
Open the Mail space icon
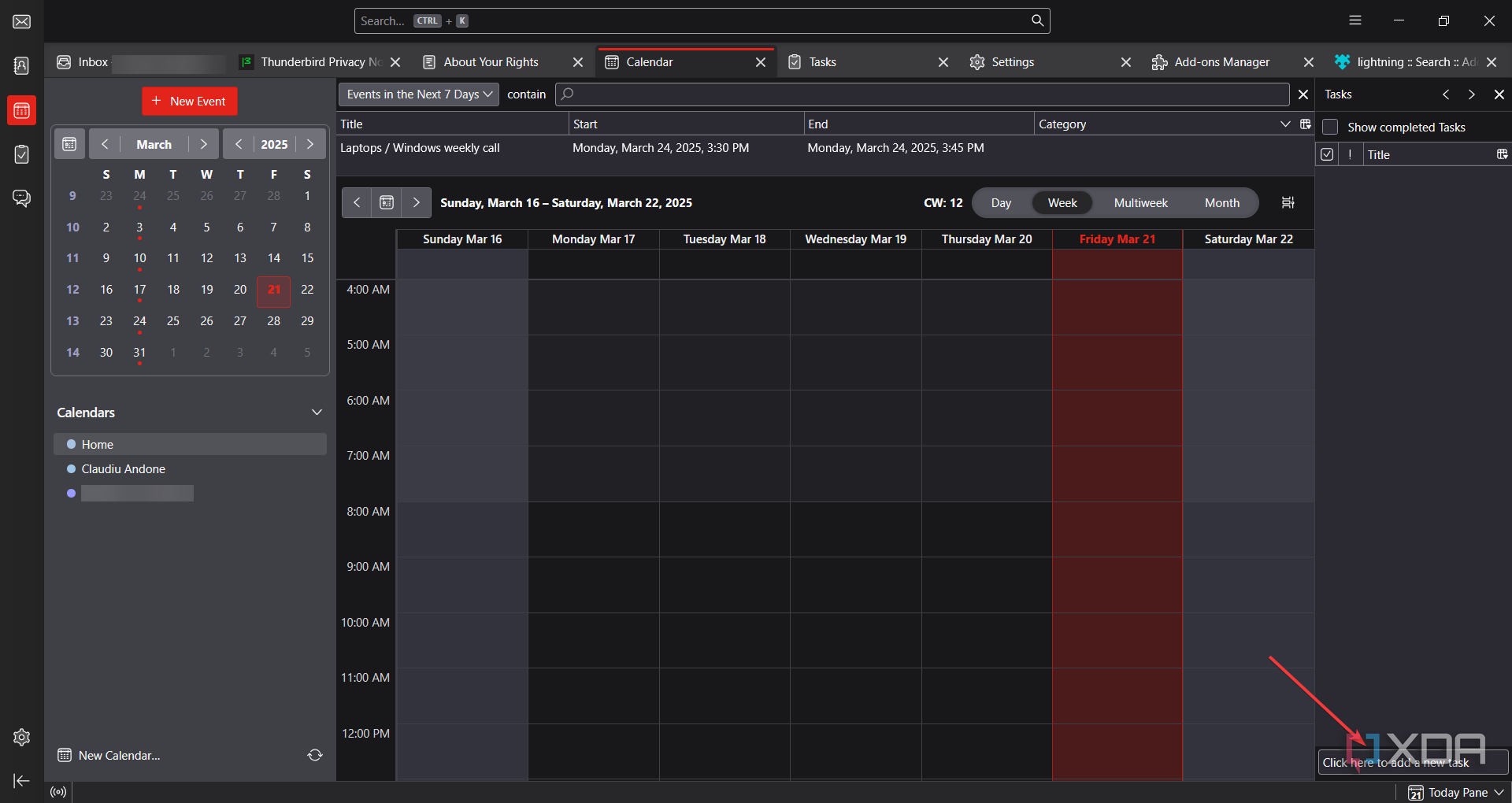tap(22, 21)
